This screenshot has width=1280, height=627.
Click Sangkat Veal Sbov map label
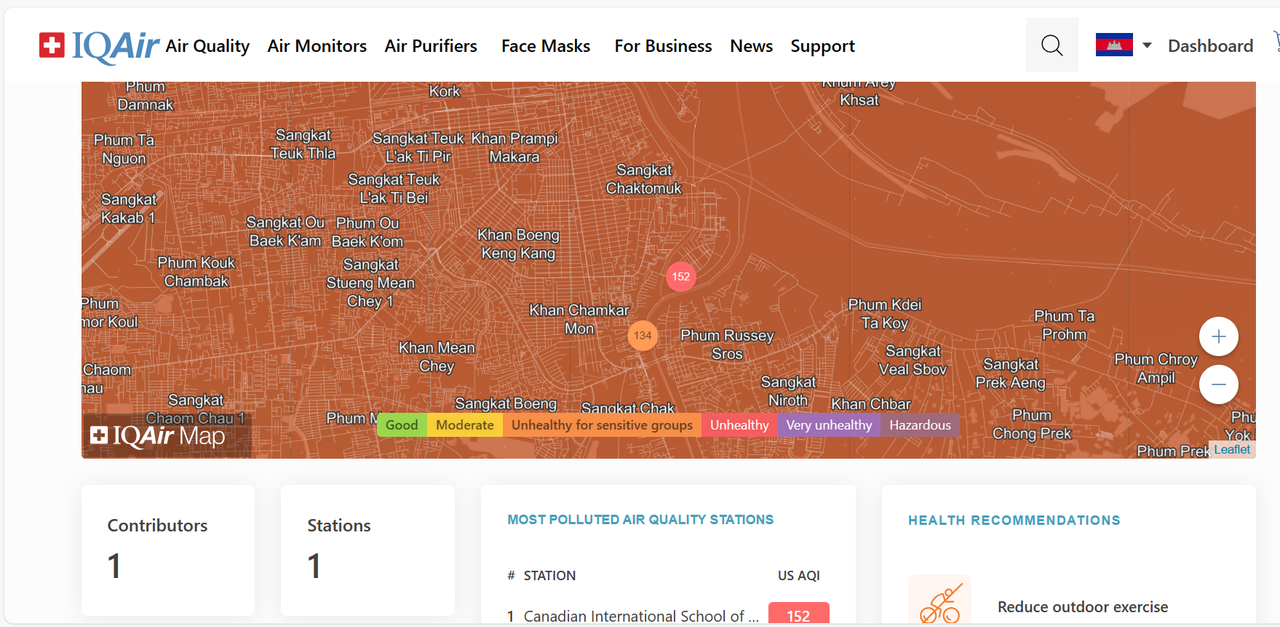(x=913, y=360)
